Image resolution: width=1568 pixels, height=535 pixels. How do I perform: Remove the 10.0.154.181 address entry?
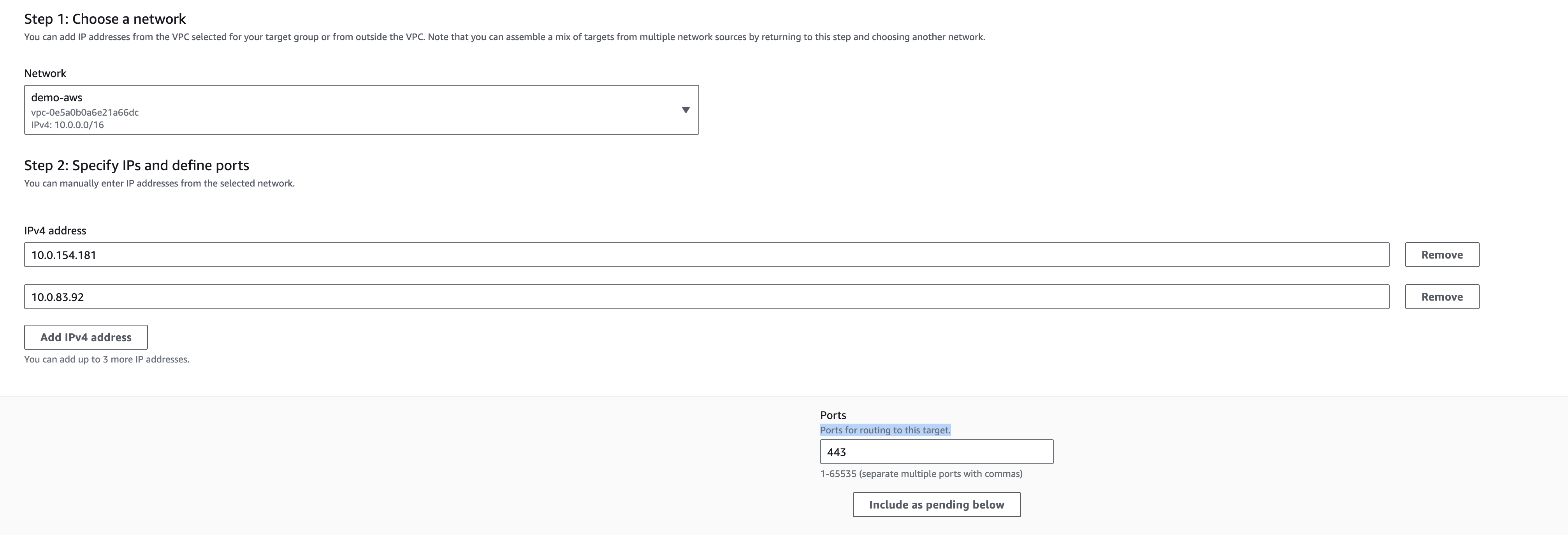[1441, 255]
